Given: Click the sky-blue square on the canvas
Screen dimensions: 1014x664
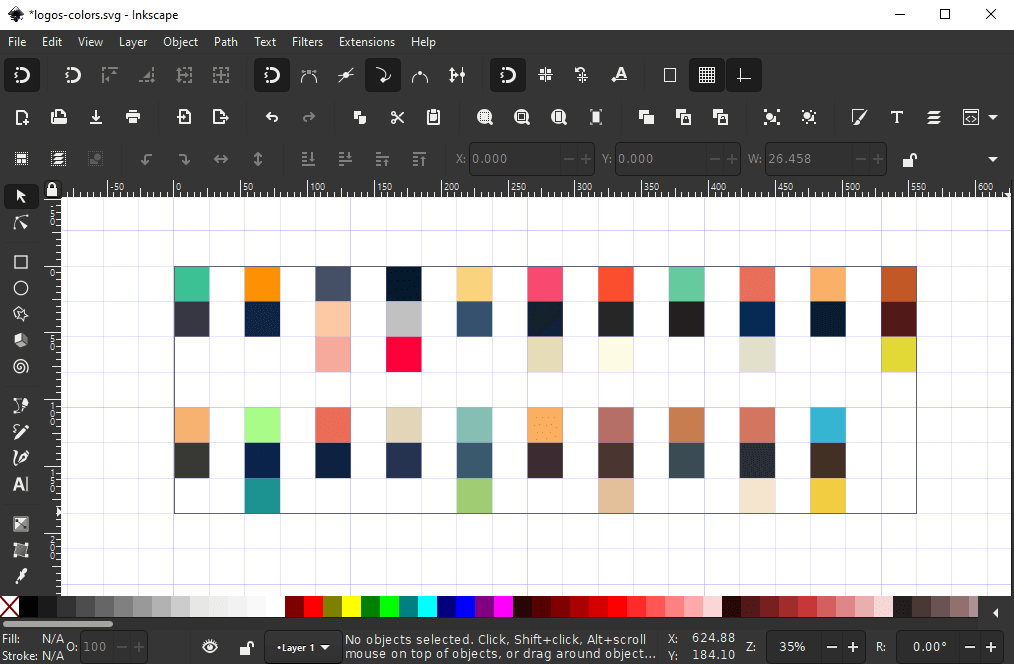Looking at the screenshot, I should pos(828,425).
